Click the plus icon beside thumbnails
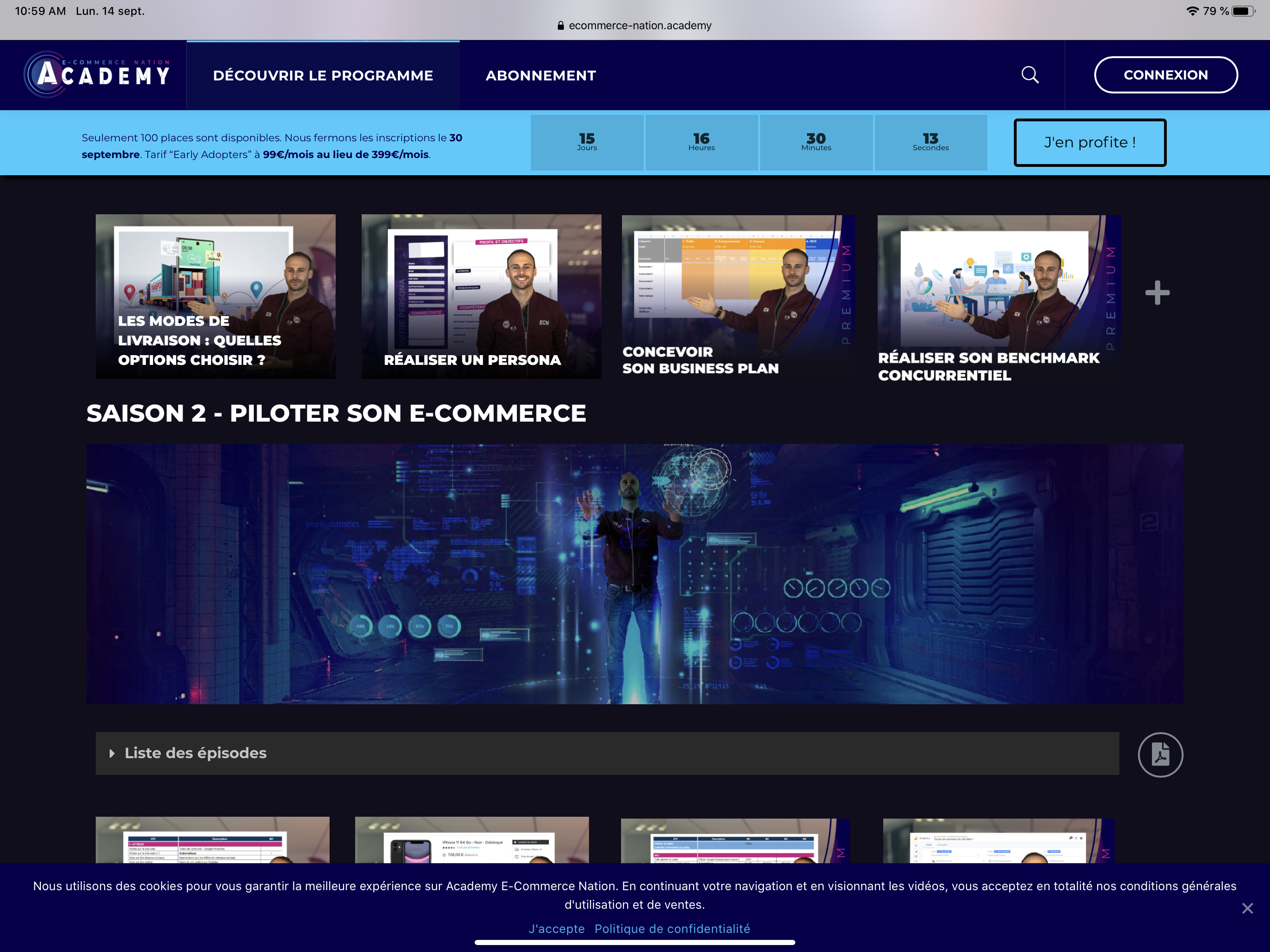Viewport: 1270px width, 952px height. (1156, 293)
